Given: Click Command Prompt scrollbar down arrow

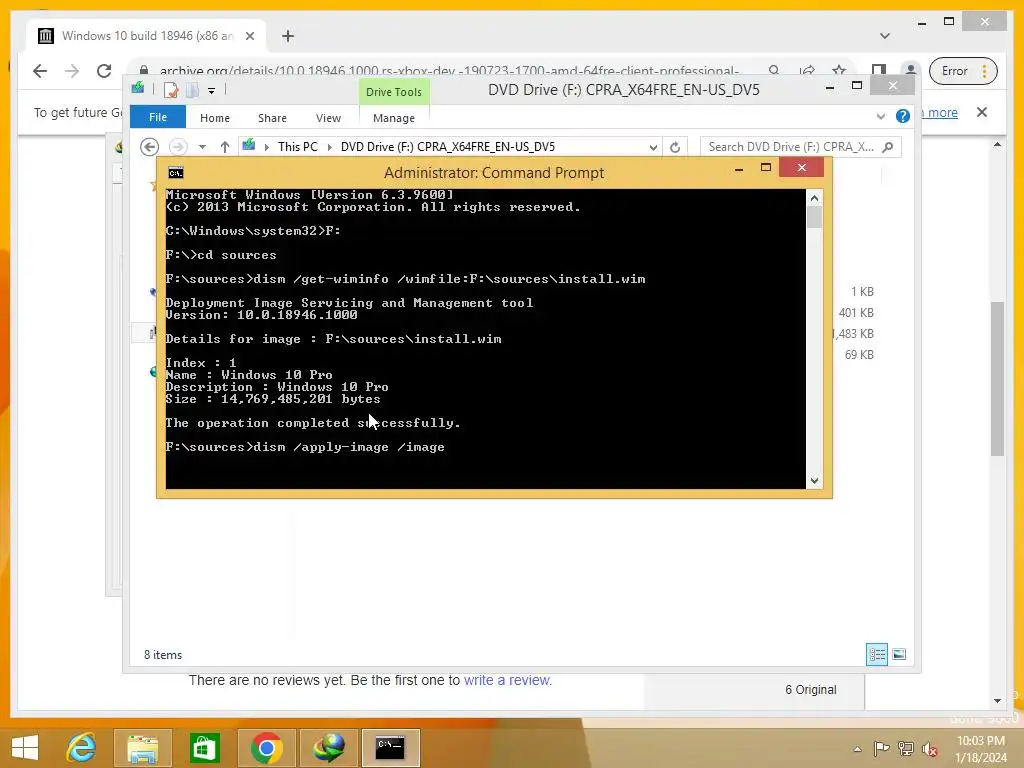Looking at the screenshot, I should pos(814,481).
